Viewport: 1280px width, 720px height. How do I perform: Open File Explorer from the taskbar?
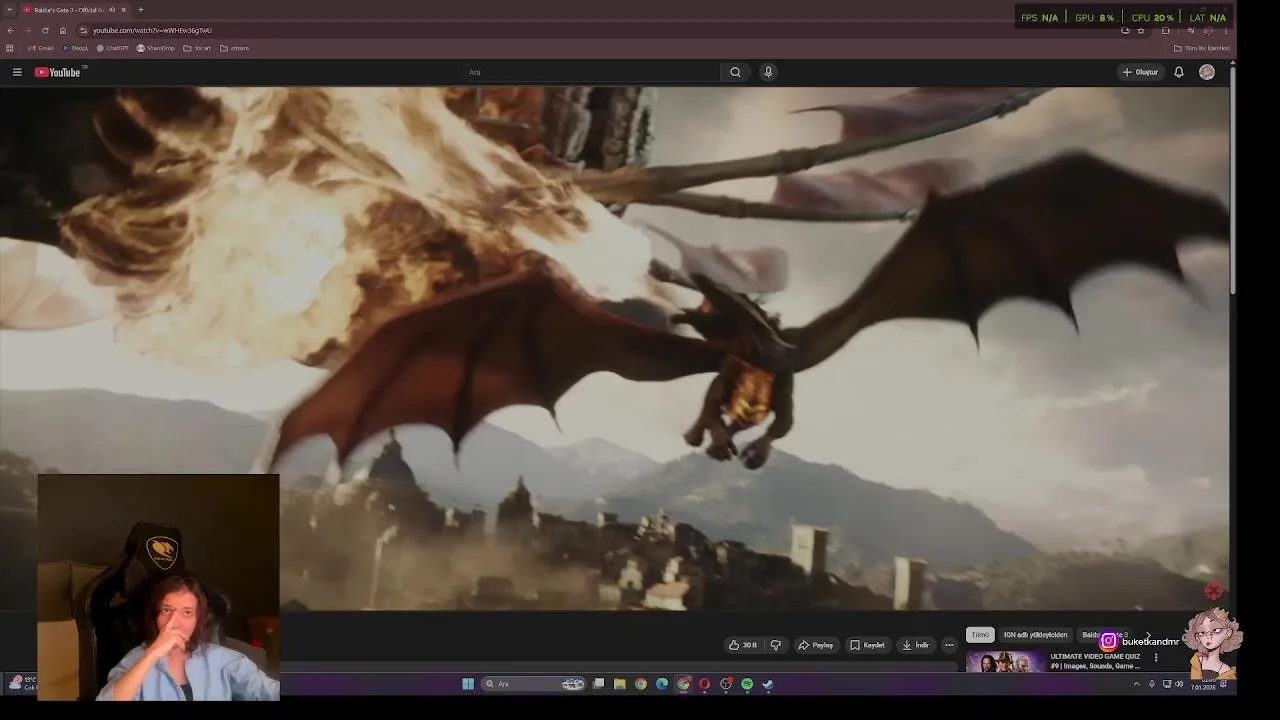[x=620, y=684]
